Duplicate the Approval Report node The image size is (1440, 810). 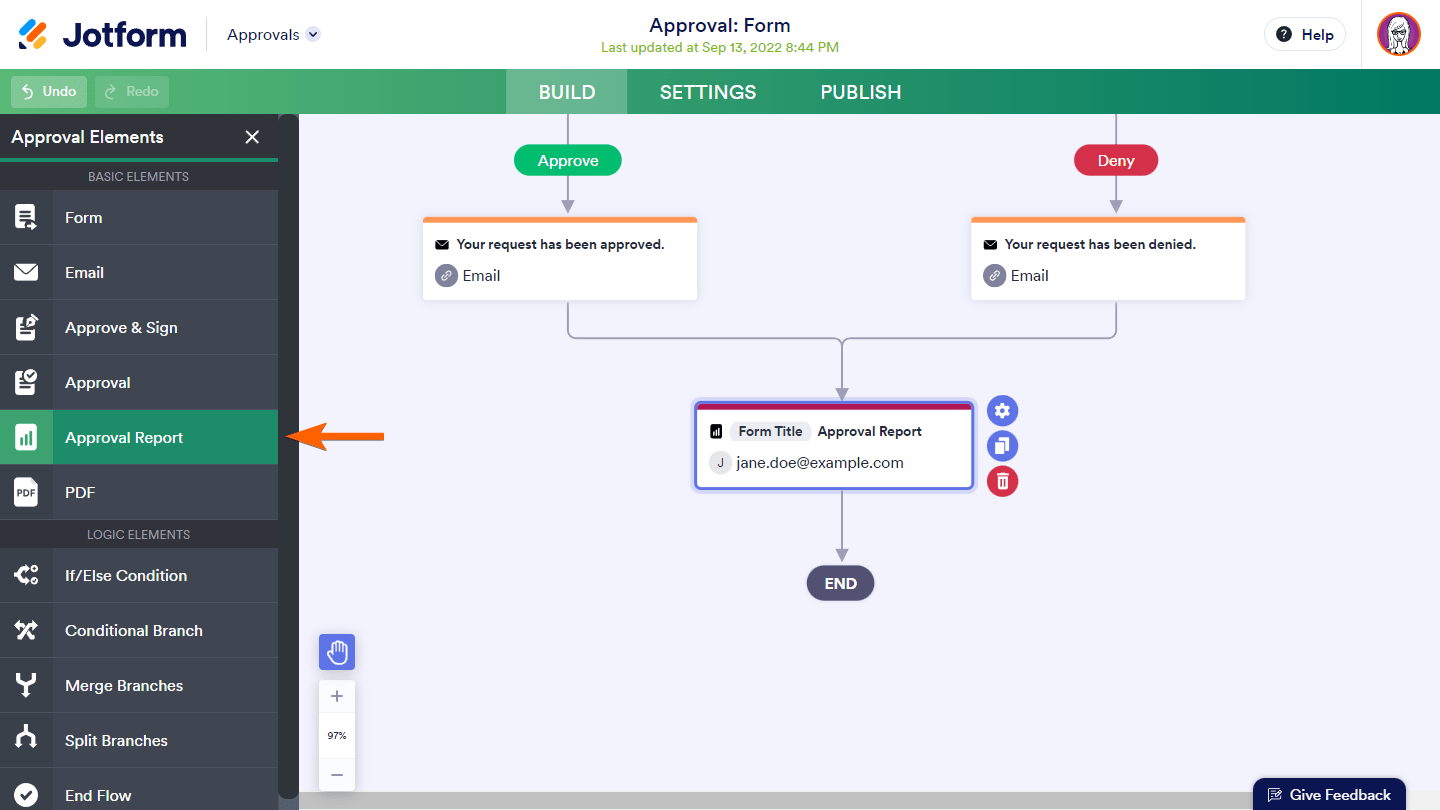pos(1002,446)
